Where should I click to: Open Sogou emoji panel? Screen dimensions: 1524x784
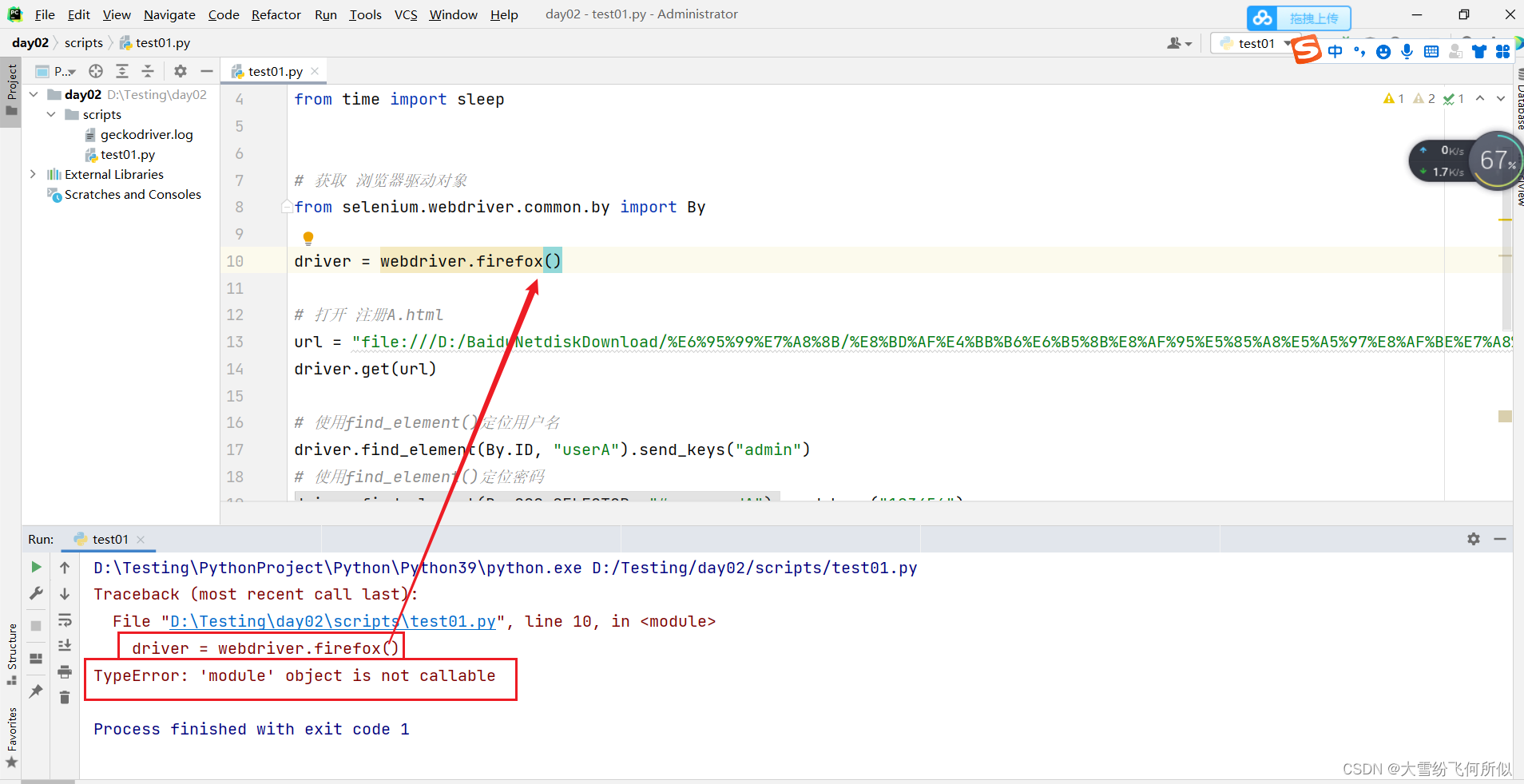click(1383, 51)
